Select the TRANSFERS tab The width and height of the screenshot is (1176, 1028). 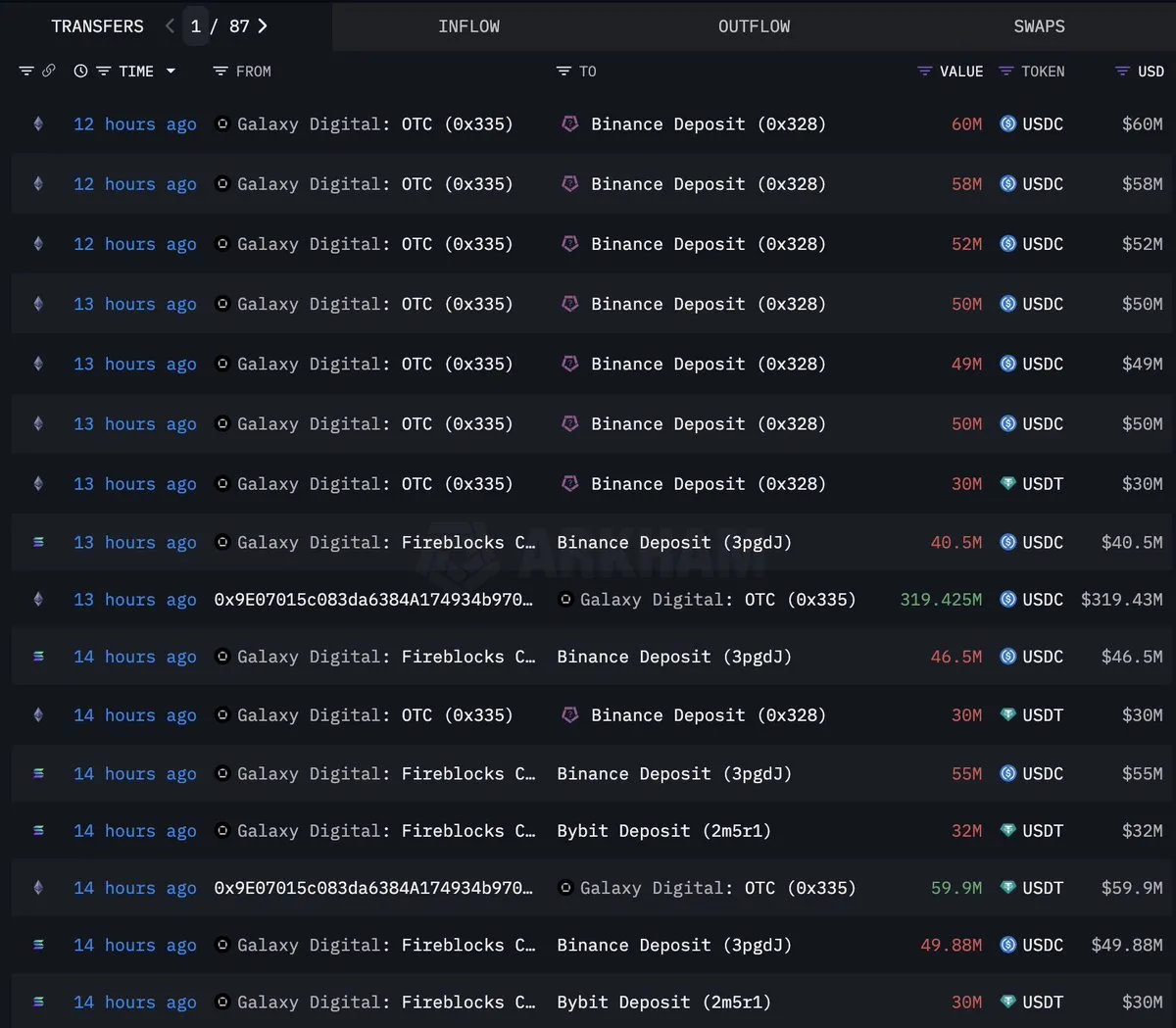click(x=97, y=25)
